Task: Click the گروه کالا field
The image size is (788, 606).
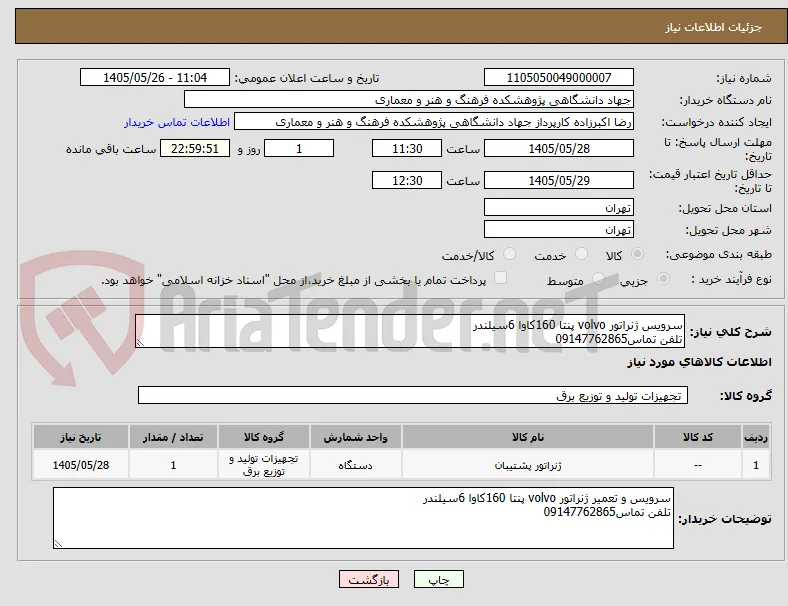Action: click(413, 395)
